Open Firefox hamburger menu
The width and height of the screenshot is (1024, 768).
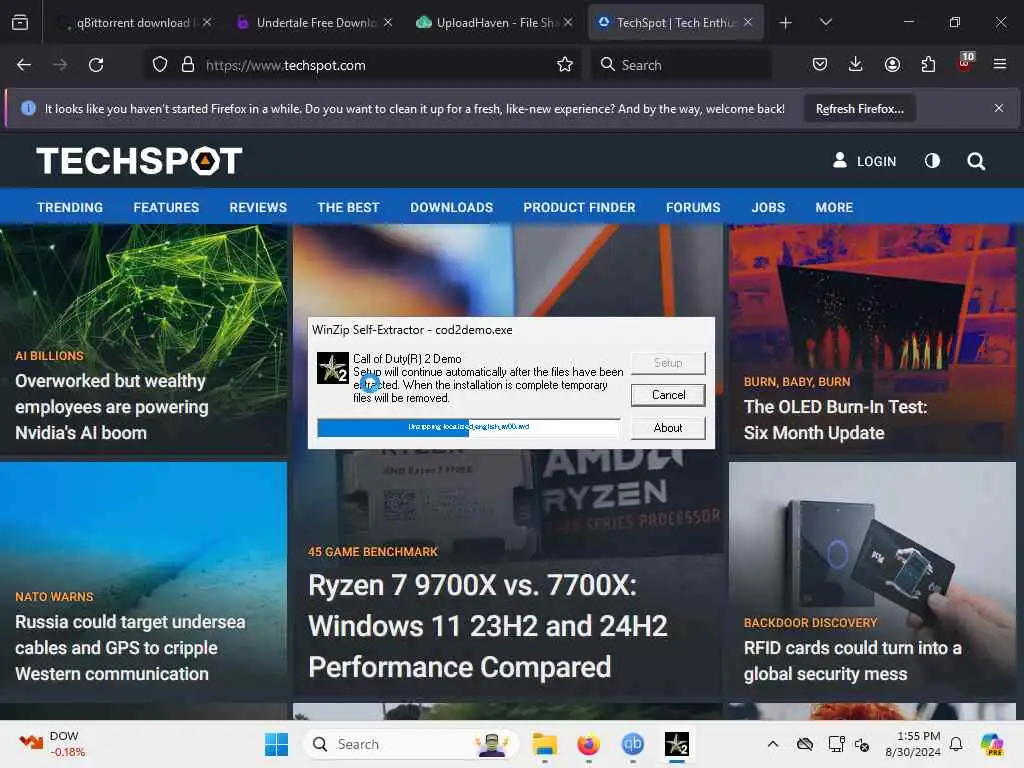1000,65
